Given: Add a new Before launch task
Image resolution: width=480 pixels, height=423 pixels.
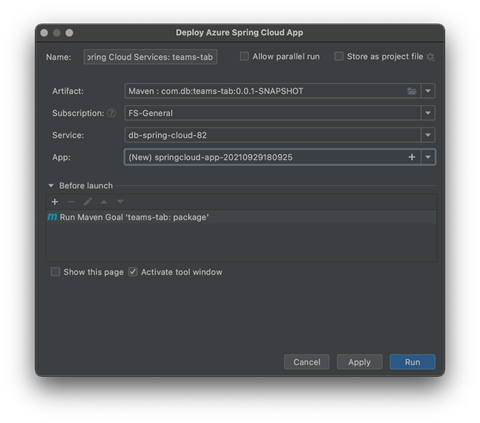Looking at the screenshot, I should tap(55, 202).
